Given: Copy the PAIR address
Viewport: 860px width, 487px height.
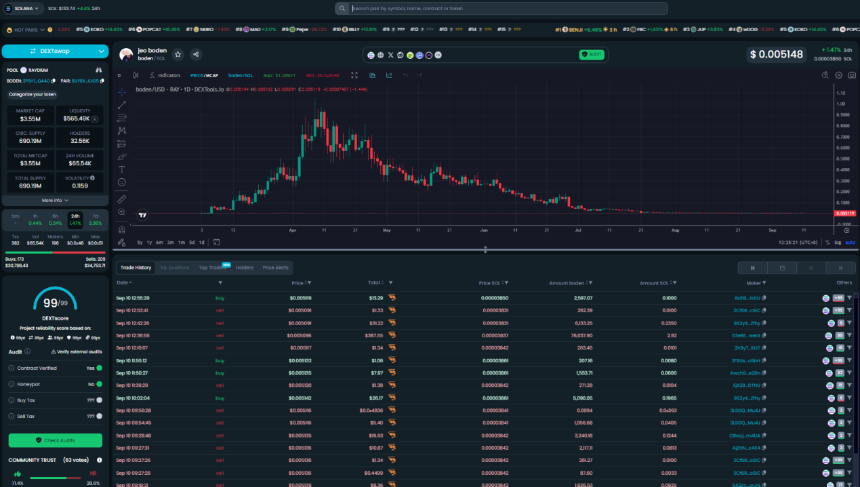Looking at the screenshot, I should coord(102,81).
